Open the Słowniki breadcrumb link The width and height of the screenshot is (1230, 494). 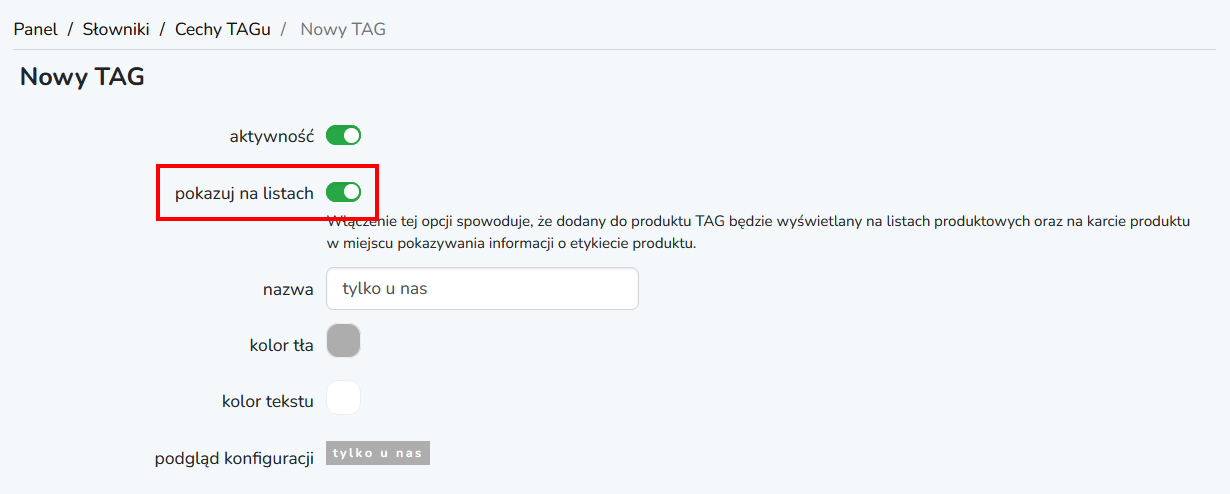116,29
